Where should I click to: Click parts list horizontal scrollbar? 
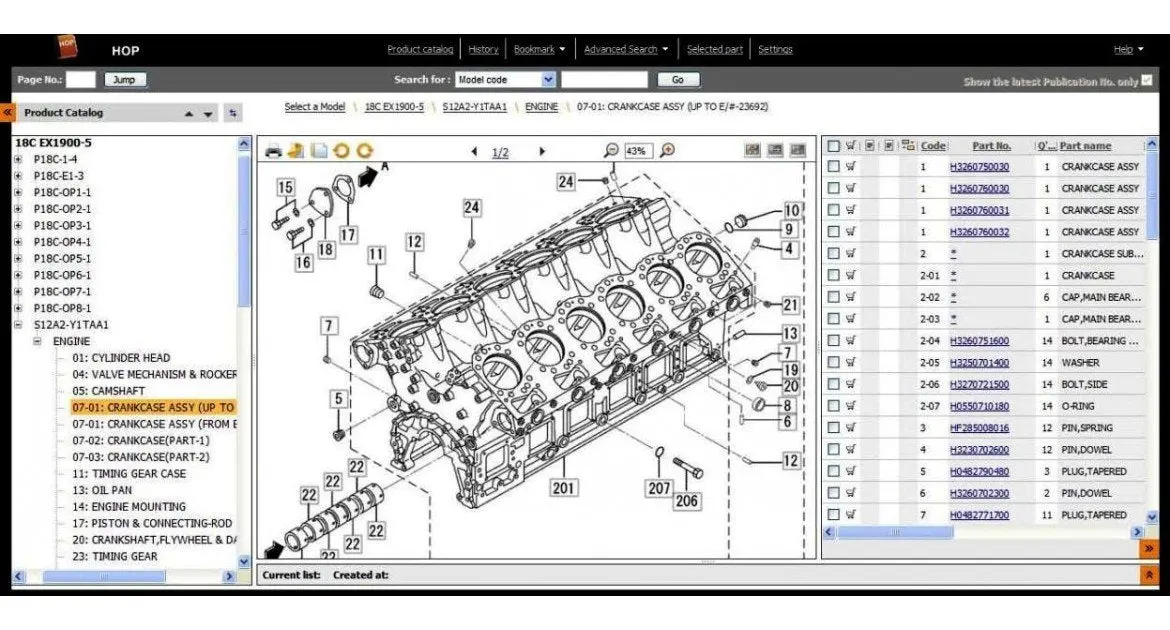tap(895, 532)
